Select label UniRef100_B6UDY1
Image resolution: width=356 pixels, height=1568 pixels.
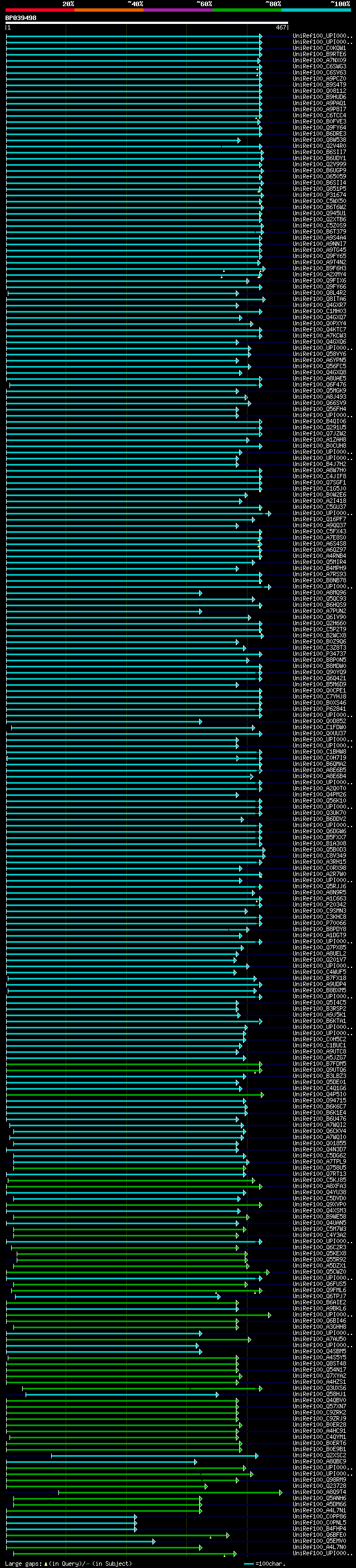tap(319, 159)
